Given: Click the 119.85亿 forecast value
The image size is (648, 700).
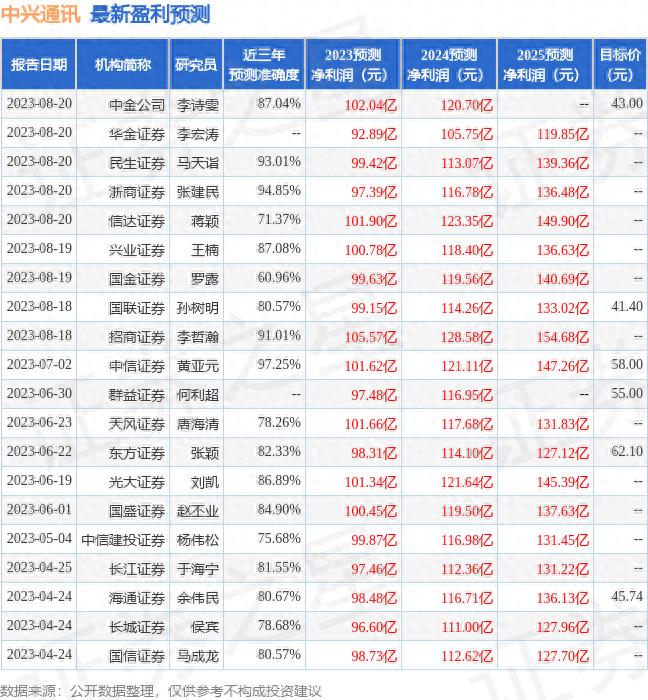Looking at the screenshot, I should coord(563,134).
